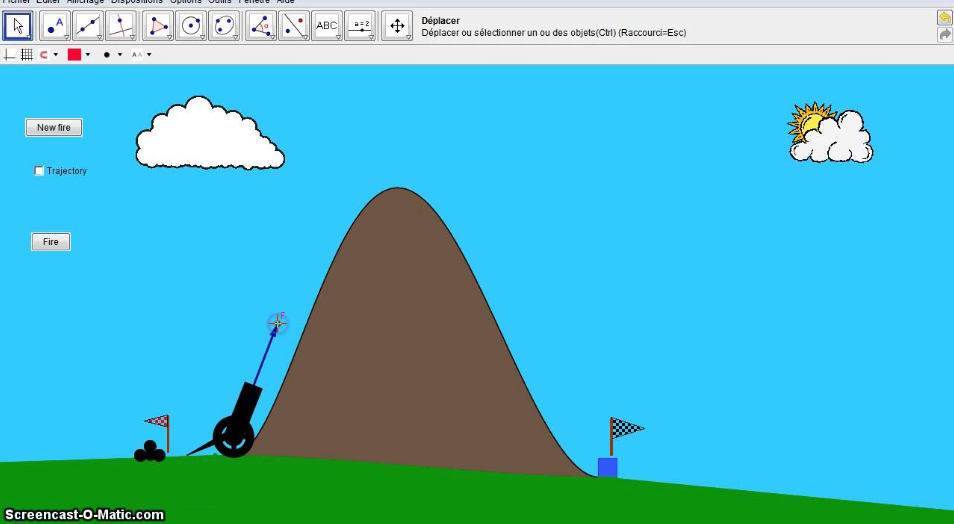Screen dimensions: 954x524
Task: Select the slider a=2 tool
Action: tap(360, 26)
